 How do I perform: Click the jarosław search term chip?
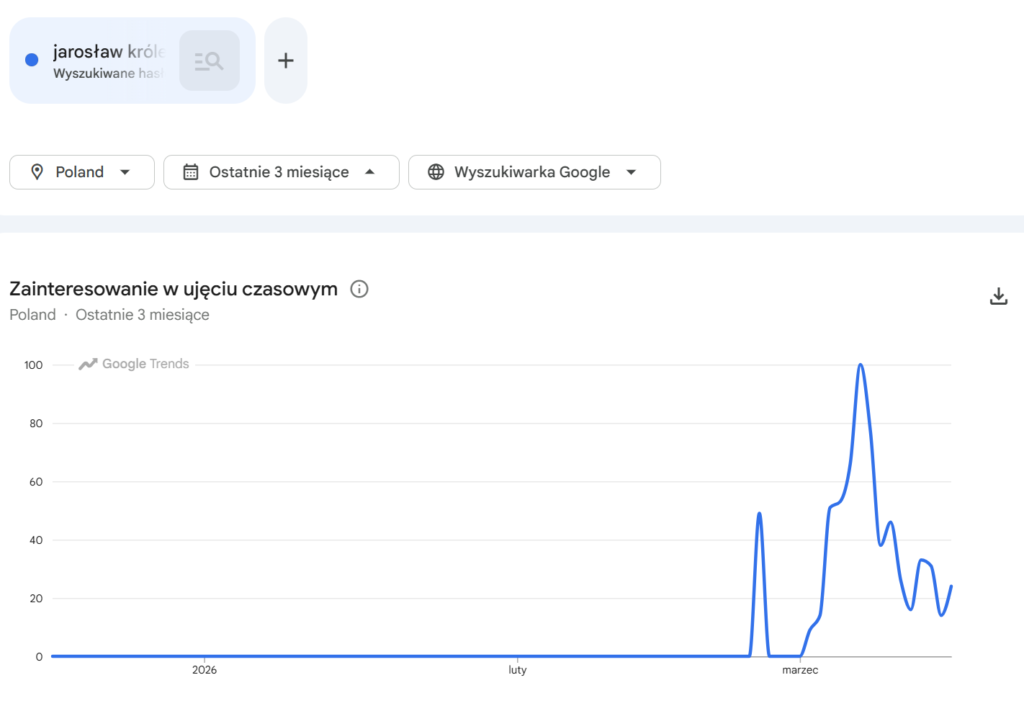tap(108, 60)
